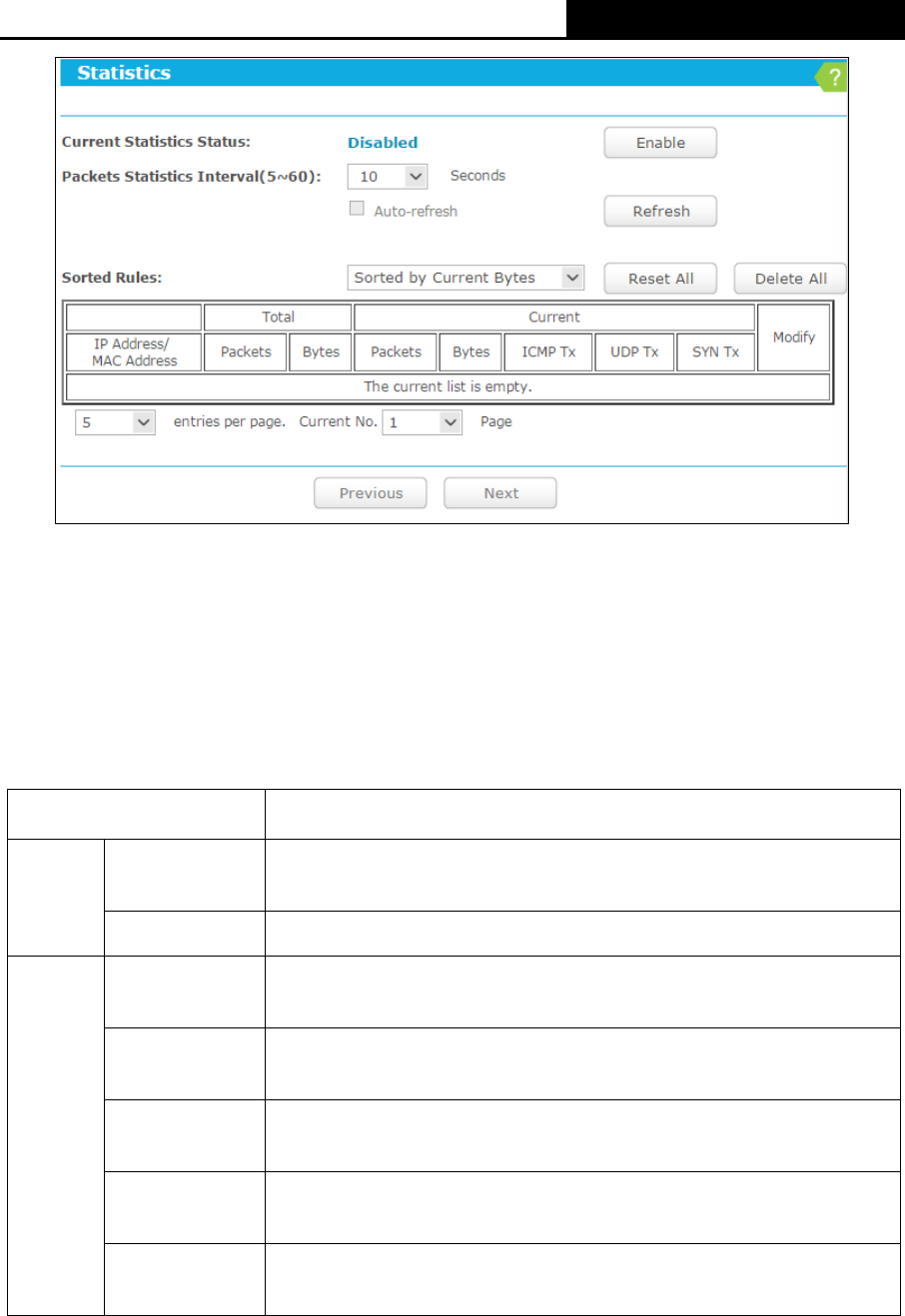Click the Refresh button

tap(660, 211)
